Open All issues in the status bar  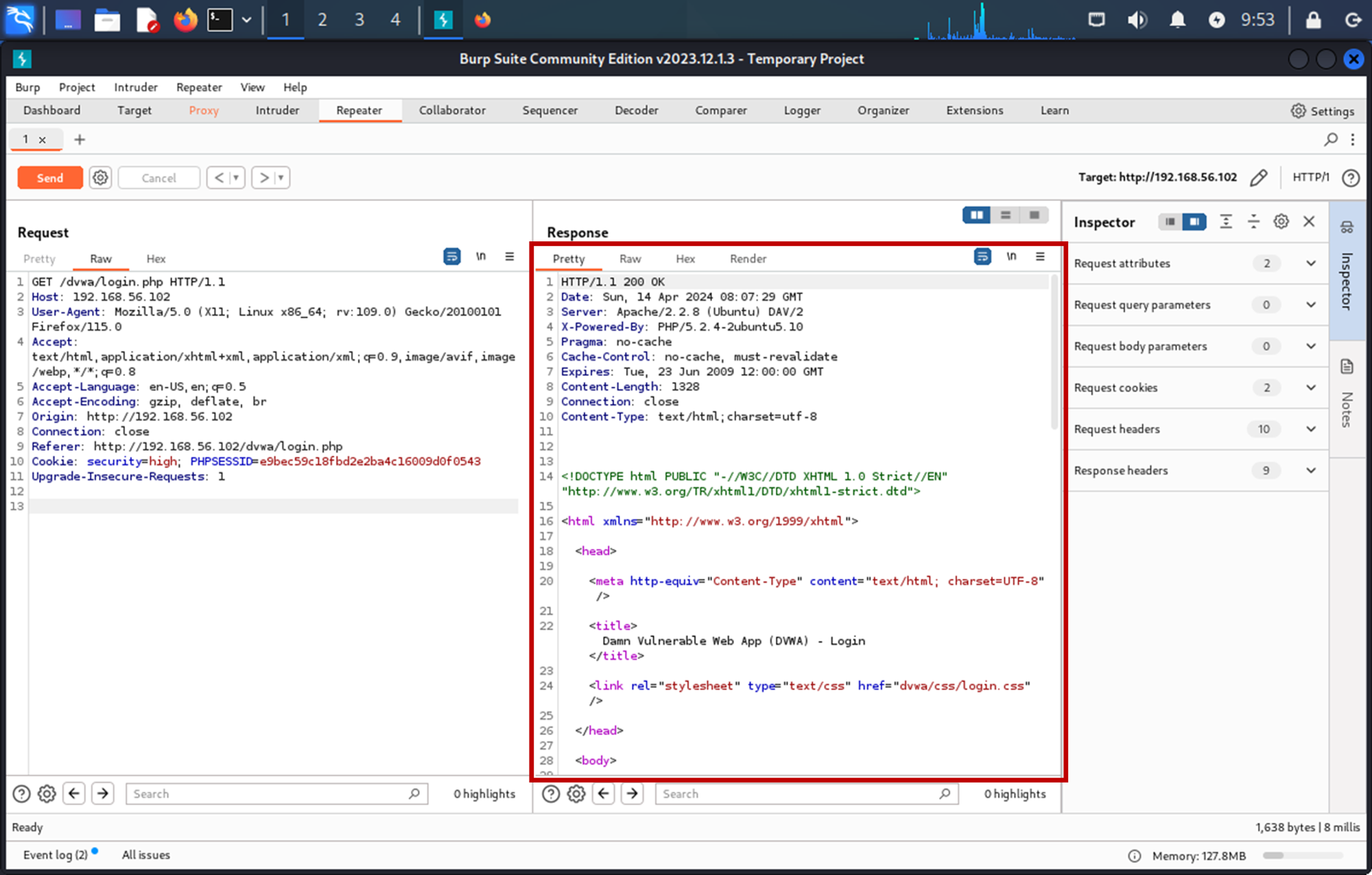pos(146,854)
